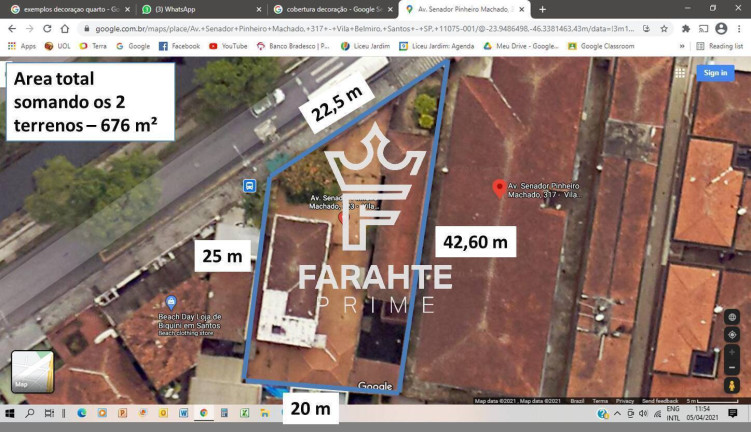The width and height of the screenshot is (751, 432).
Task: Open the volume control in system tray
Action: 643,413
